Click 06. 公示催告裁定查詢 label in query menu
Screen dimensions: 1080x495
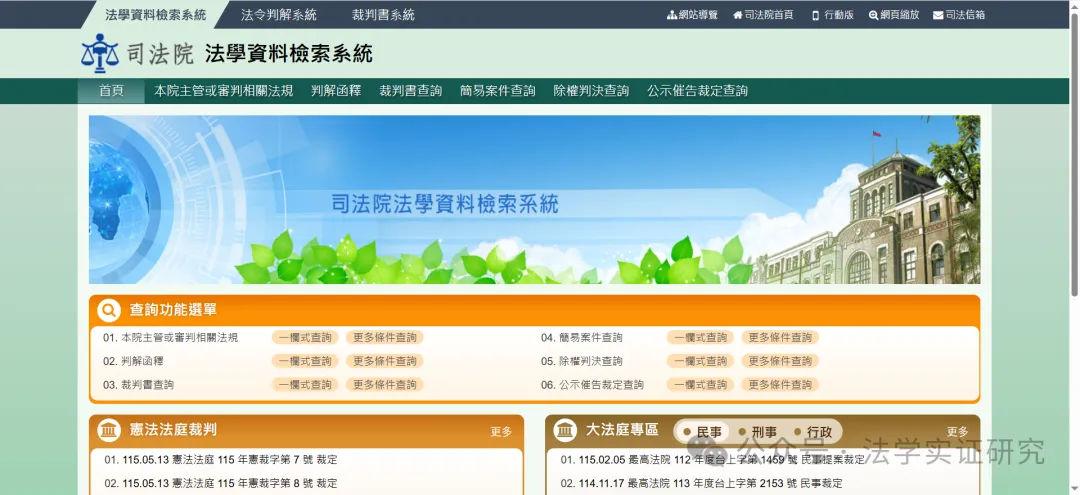click(x=592, y=385)
